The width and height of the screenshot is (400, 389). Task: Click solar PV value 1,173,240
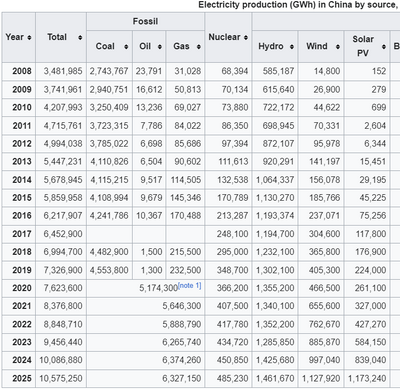367,379
